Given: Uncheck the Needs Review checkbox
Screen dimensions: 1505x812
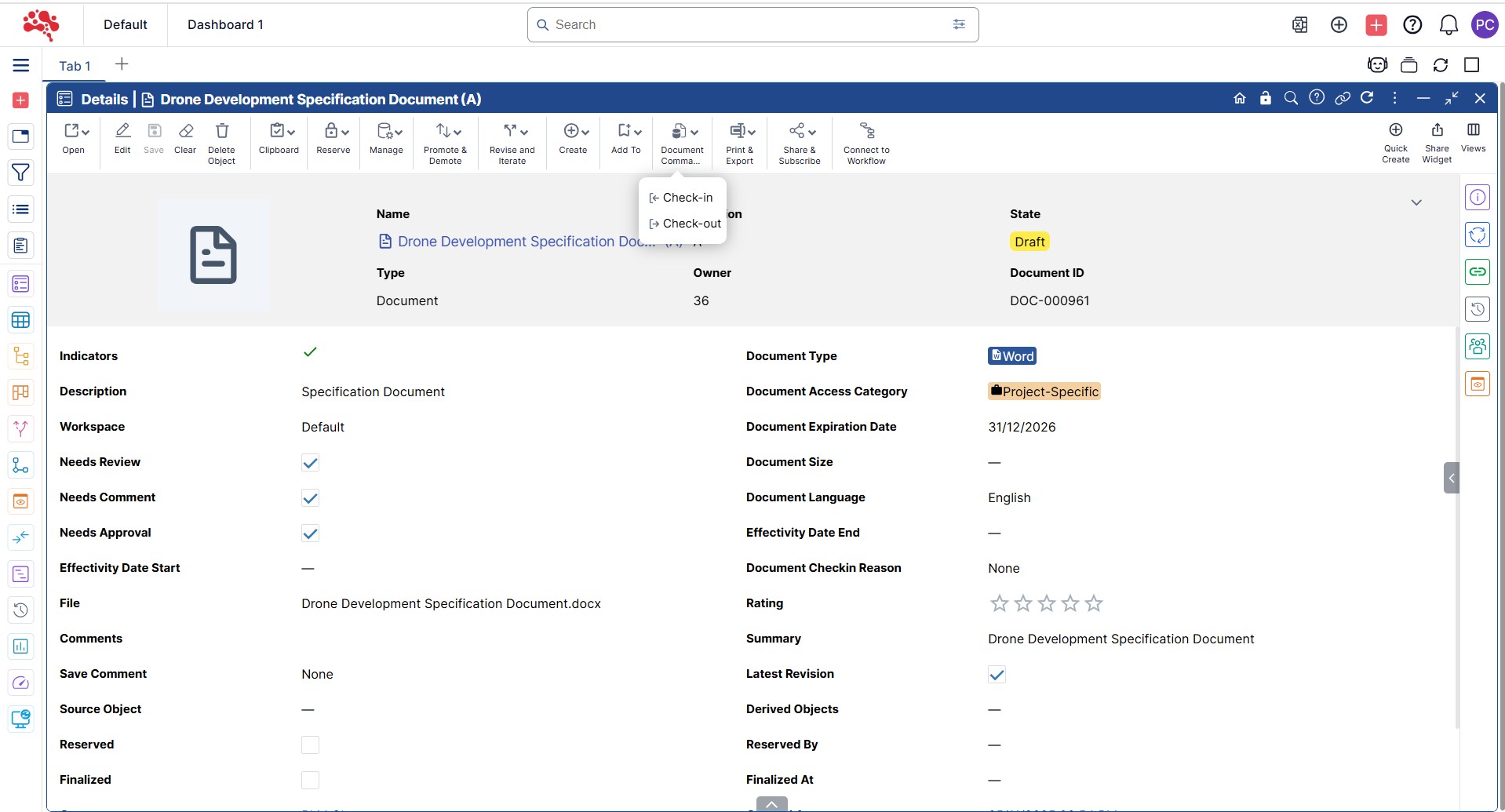Looking at the screenshot, I should (x=310, y=463).
